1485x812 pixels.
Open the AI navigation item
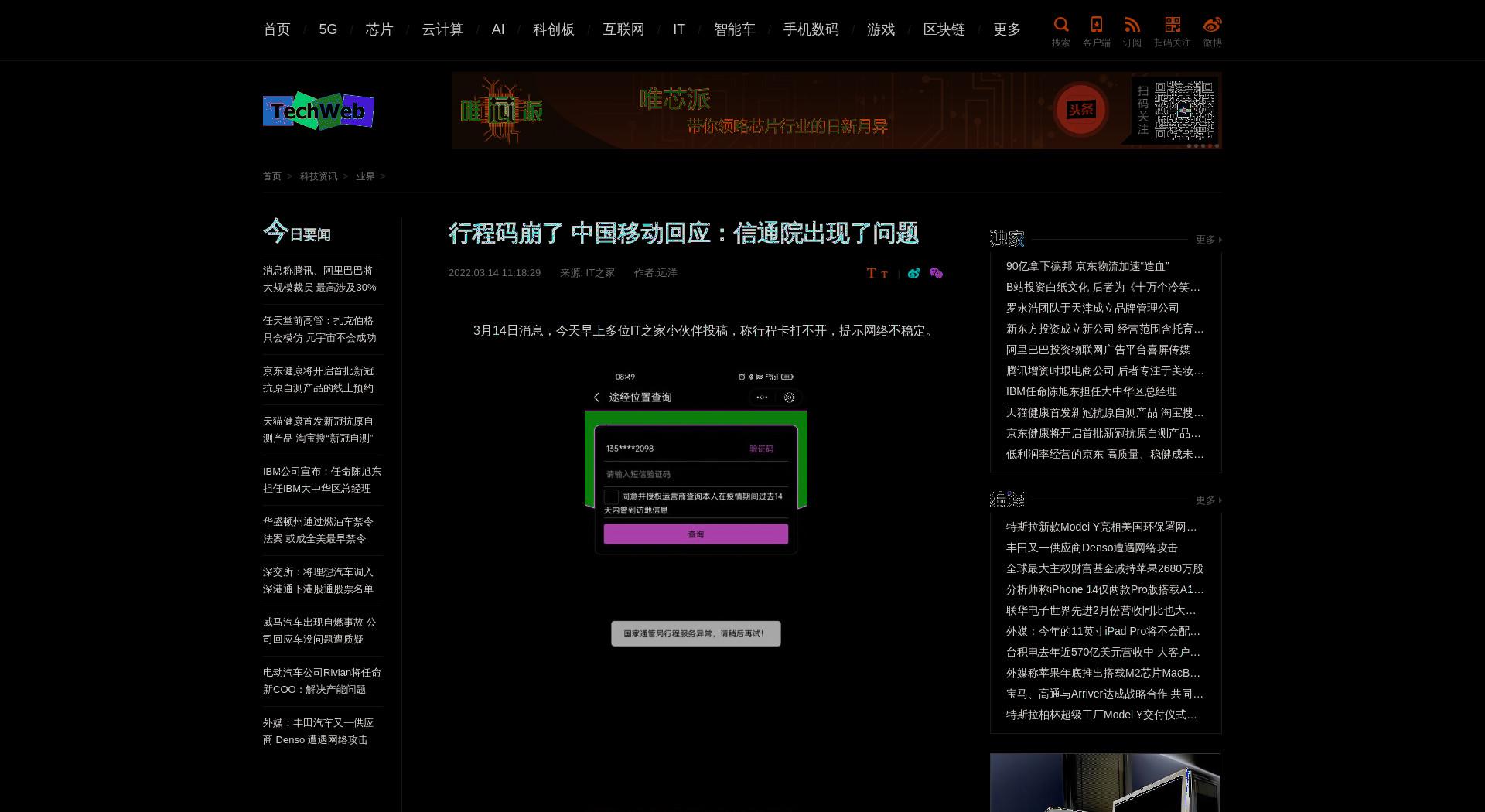[498, 29]
